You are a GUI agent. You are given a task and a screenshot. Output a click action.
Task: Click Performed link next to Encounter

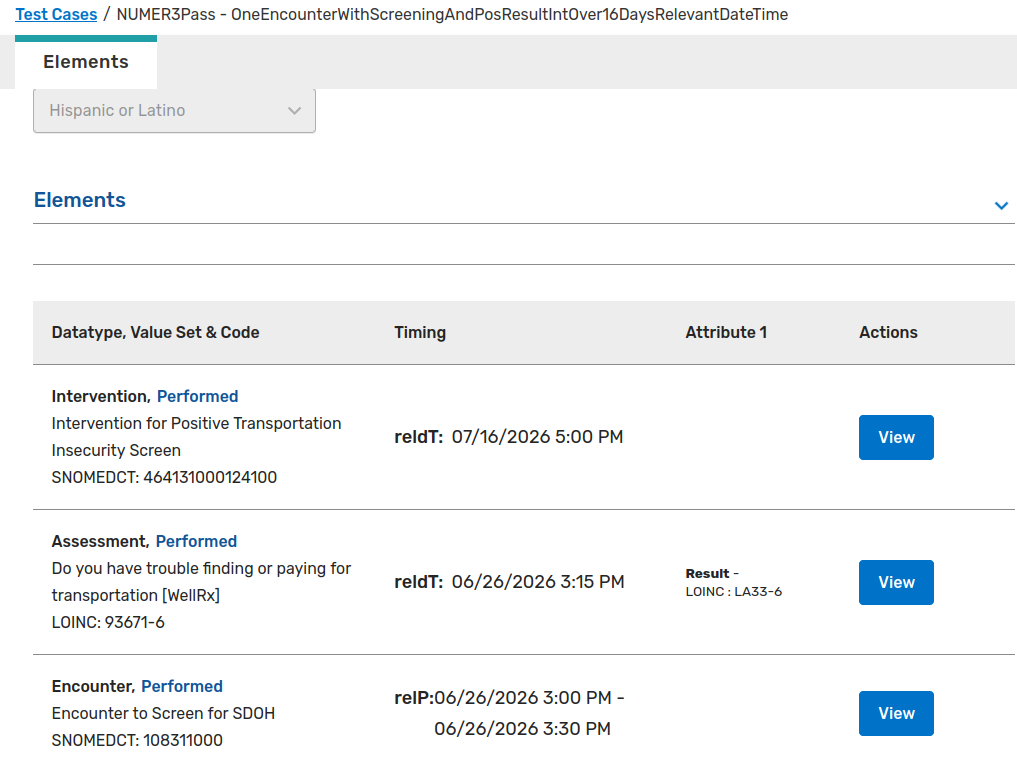182,686
